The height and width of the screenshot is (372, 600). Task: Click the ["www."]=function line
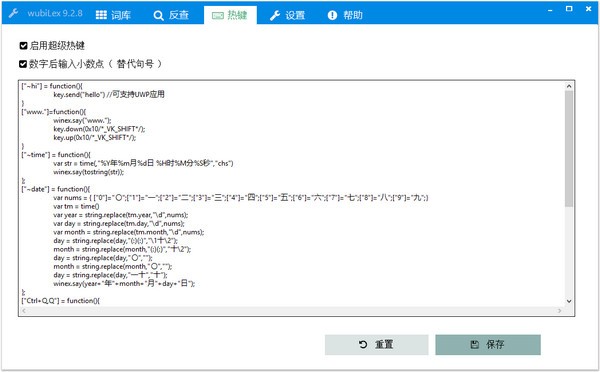point(54,112)
